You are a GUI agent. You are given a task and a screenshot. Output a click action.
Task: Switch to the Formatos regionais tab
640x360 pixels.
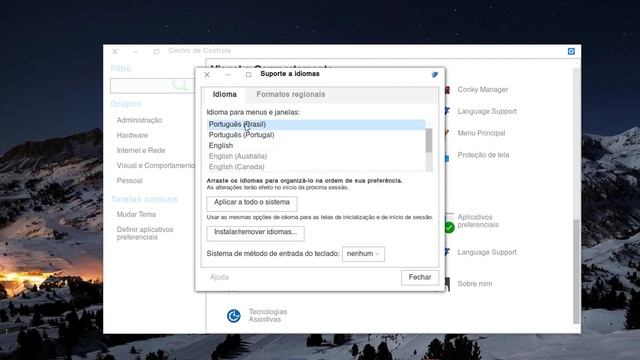[291, 94]
